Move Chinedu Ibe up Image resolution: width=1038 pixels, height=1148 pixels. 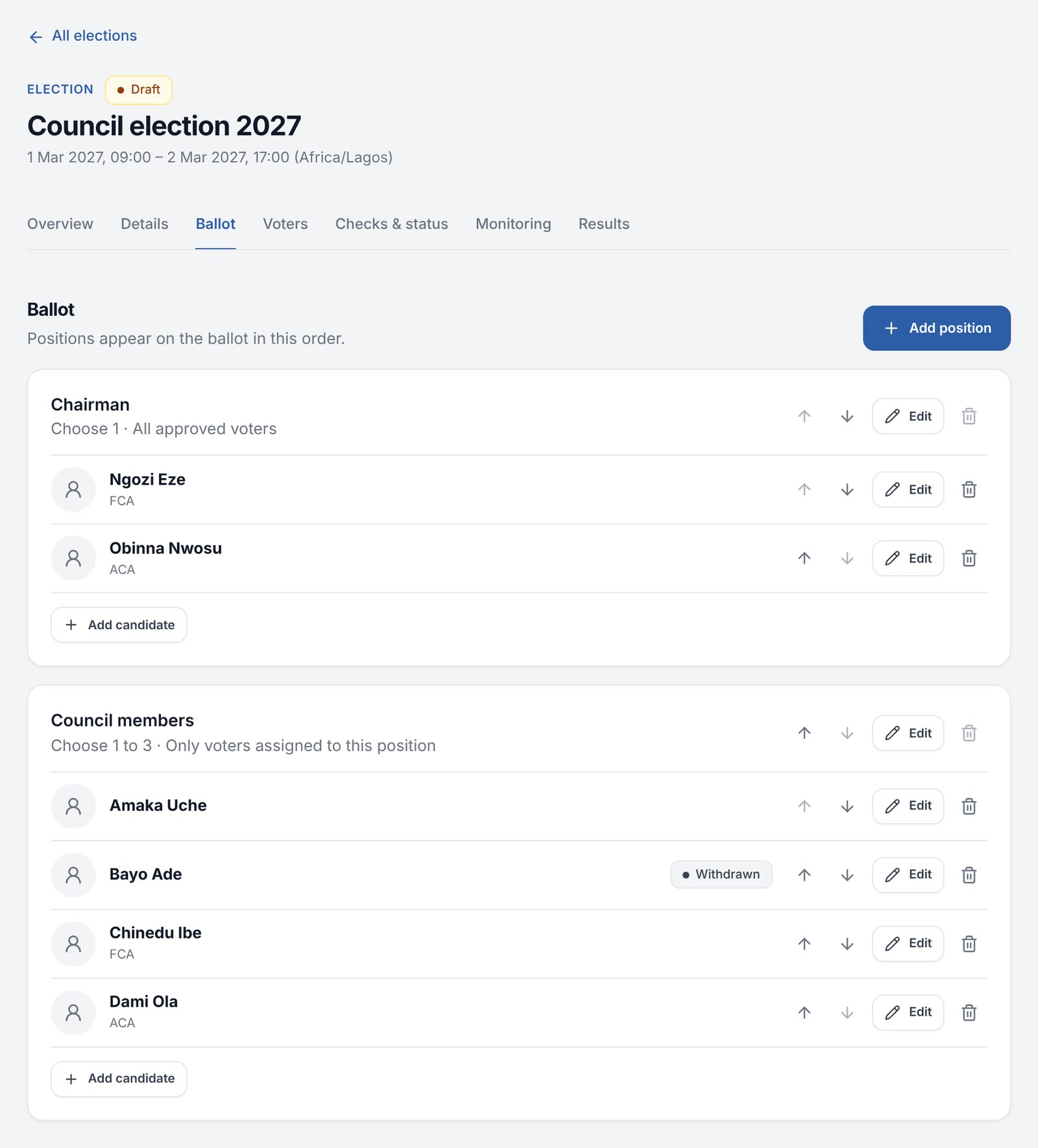[804, 944]
